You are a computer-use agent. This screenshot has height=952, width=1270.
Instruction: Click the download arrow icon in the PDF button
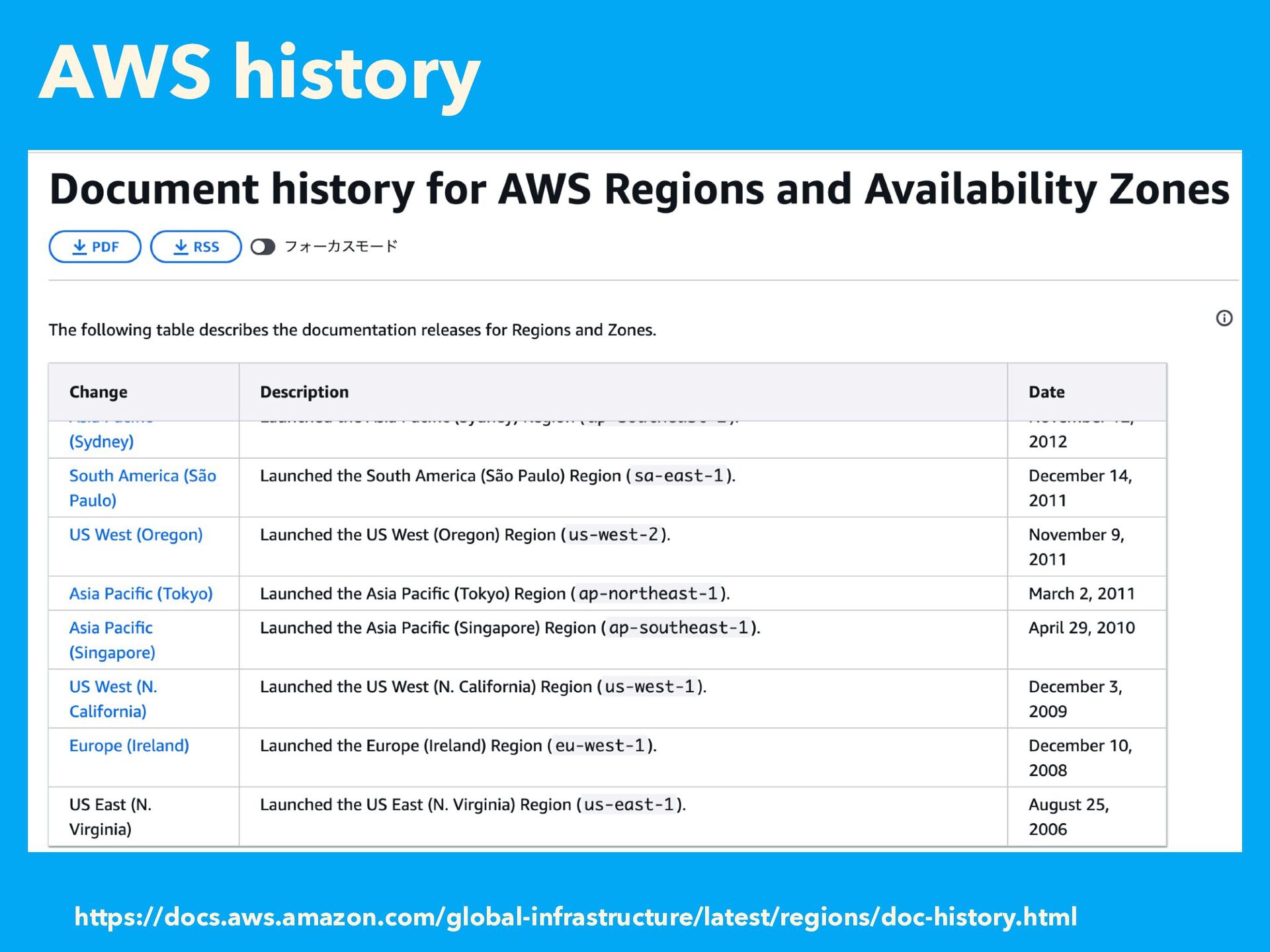[79, 247]
